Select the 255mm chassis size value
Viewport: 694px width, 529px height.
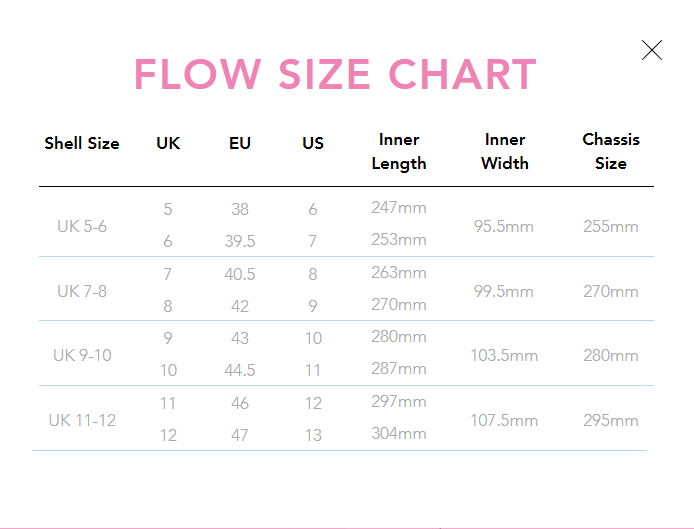[611, 227]
